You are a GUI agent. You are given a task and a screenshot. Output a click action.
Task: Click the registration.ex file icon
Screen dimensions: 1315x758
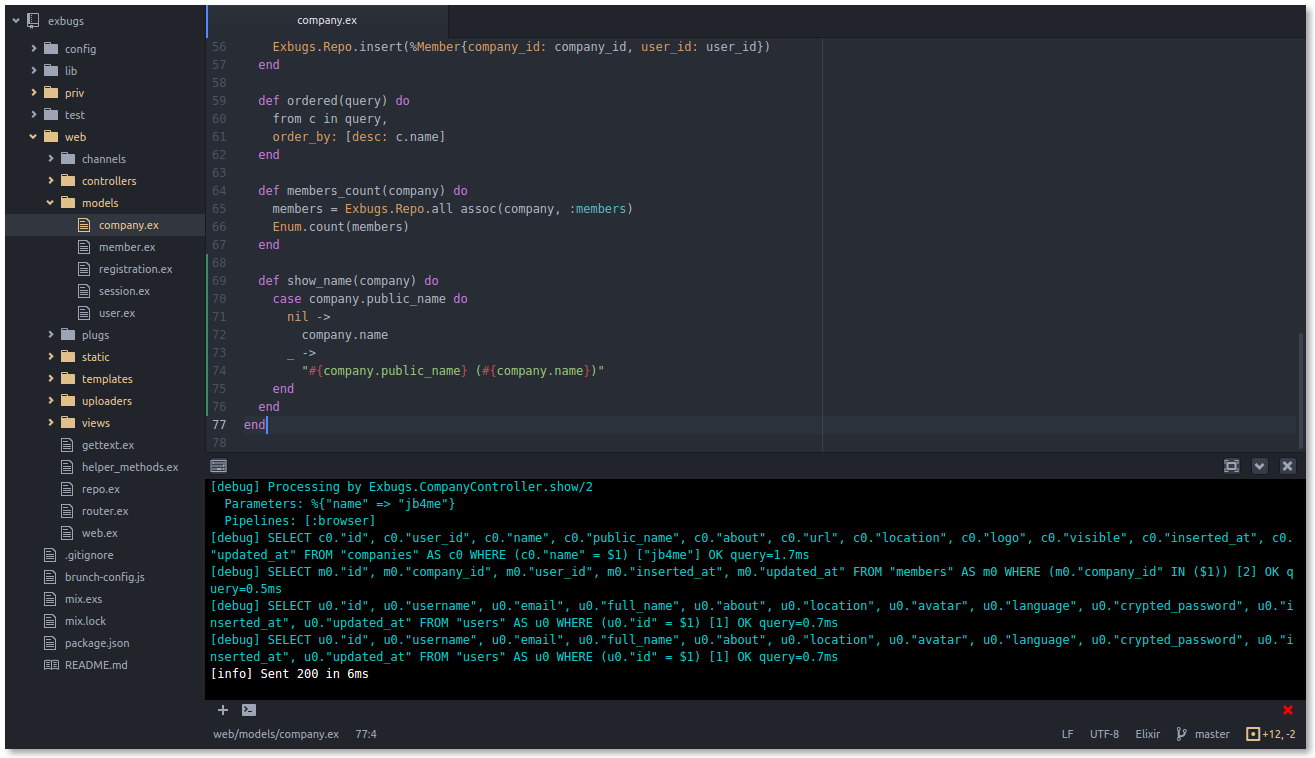(x=84, y=269)
